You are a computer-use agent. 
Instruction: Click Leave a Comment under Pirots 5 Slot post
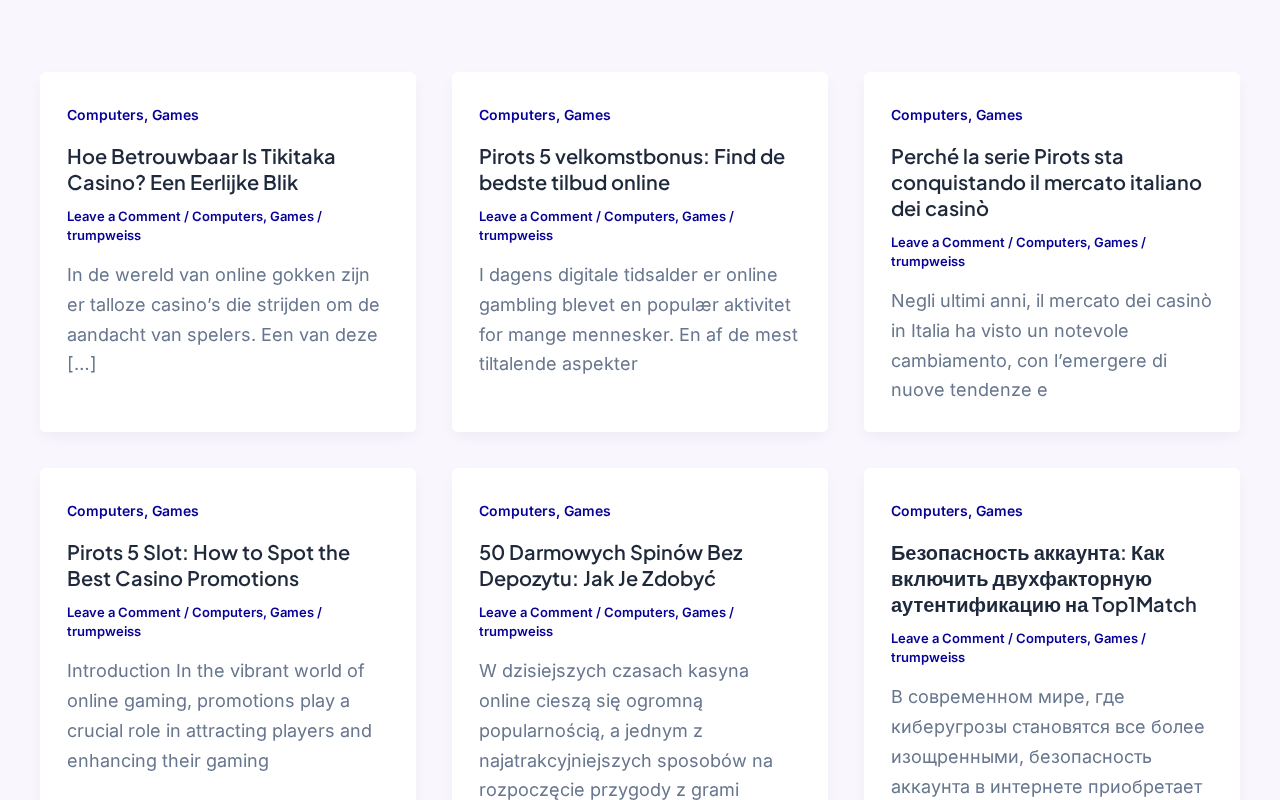click(x=124, y=612)
